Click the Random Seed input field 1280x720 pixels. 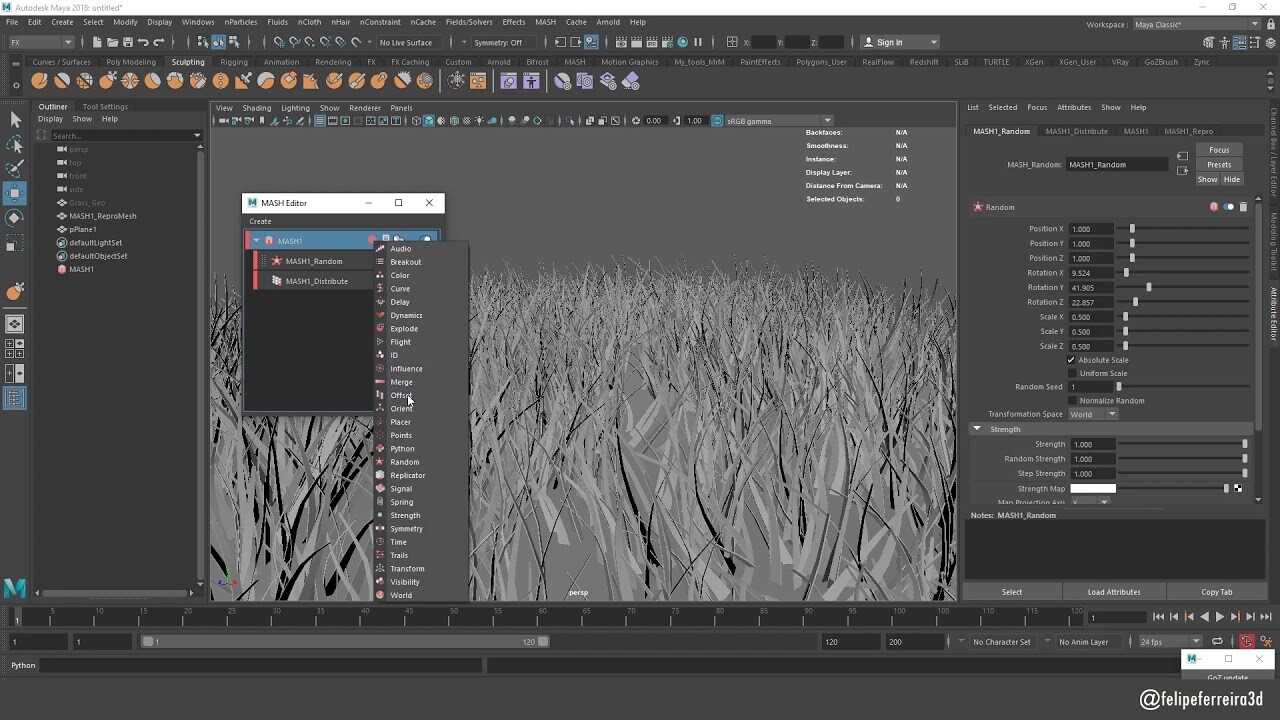point(1091,387)
